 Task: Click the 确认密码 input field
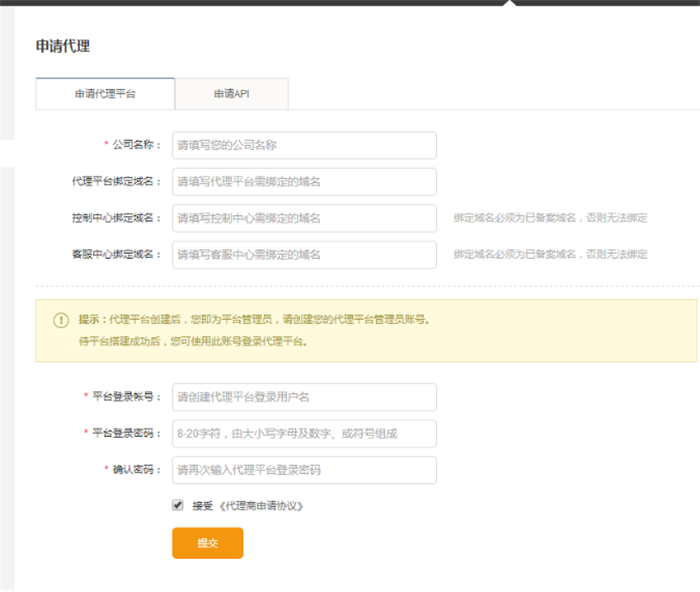(x=304, y=470)
